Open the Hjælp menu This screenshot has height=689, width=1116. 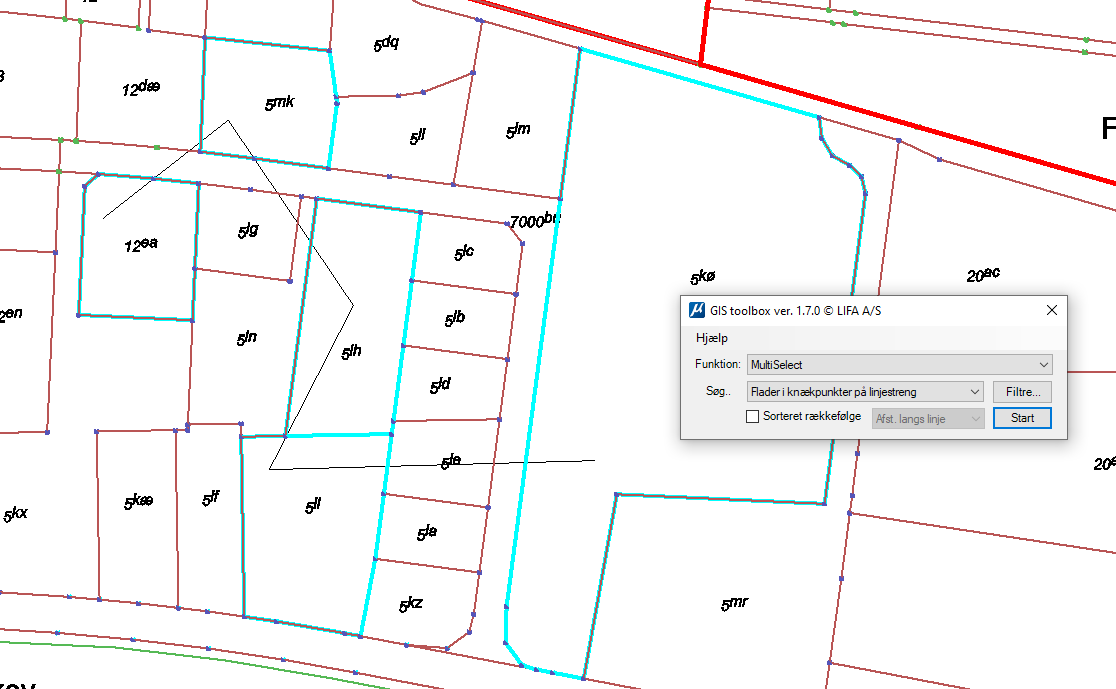[712, 338]
